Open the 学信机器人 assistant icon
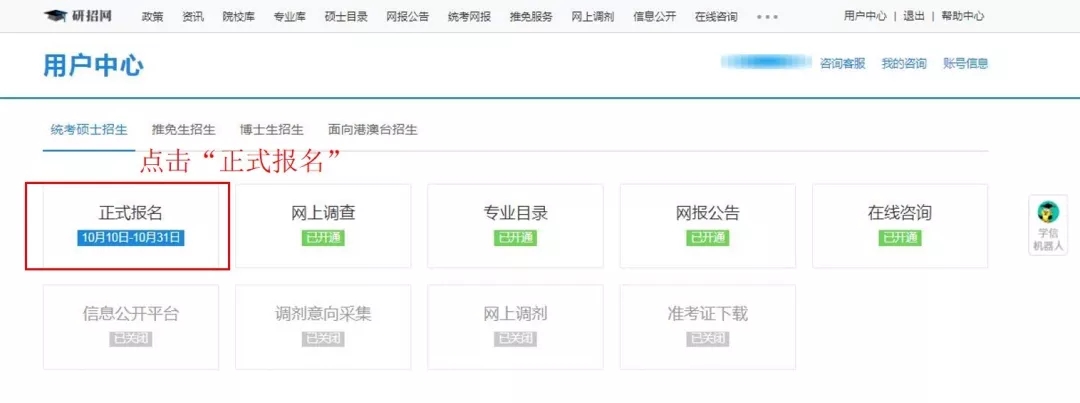This screenshot has height=403, width=1080. [1048, 225]
